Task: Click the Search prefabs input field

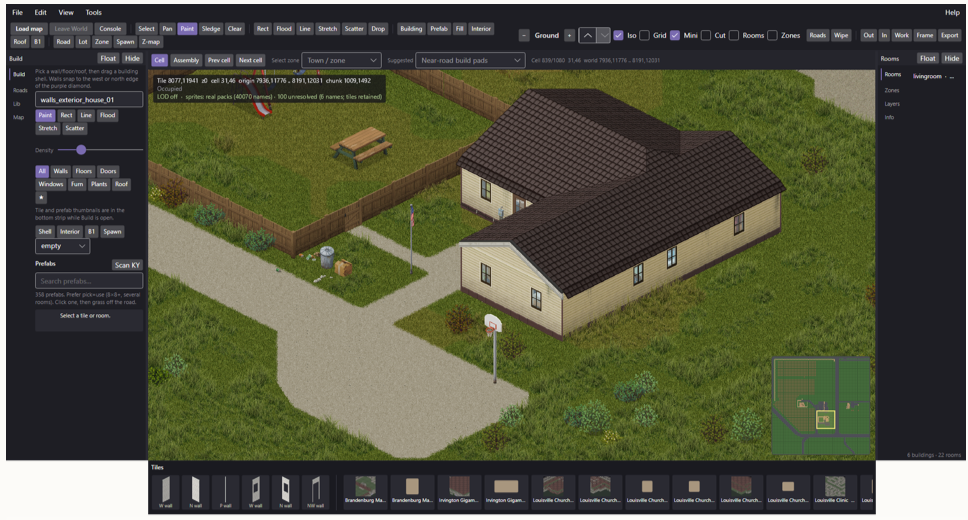Action: click(89, 281)
